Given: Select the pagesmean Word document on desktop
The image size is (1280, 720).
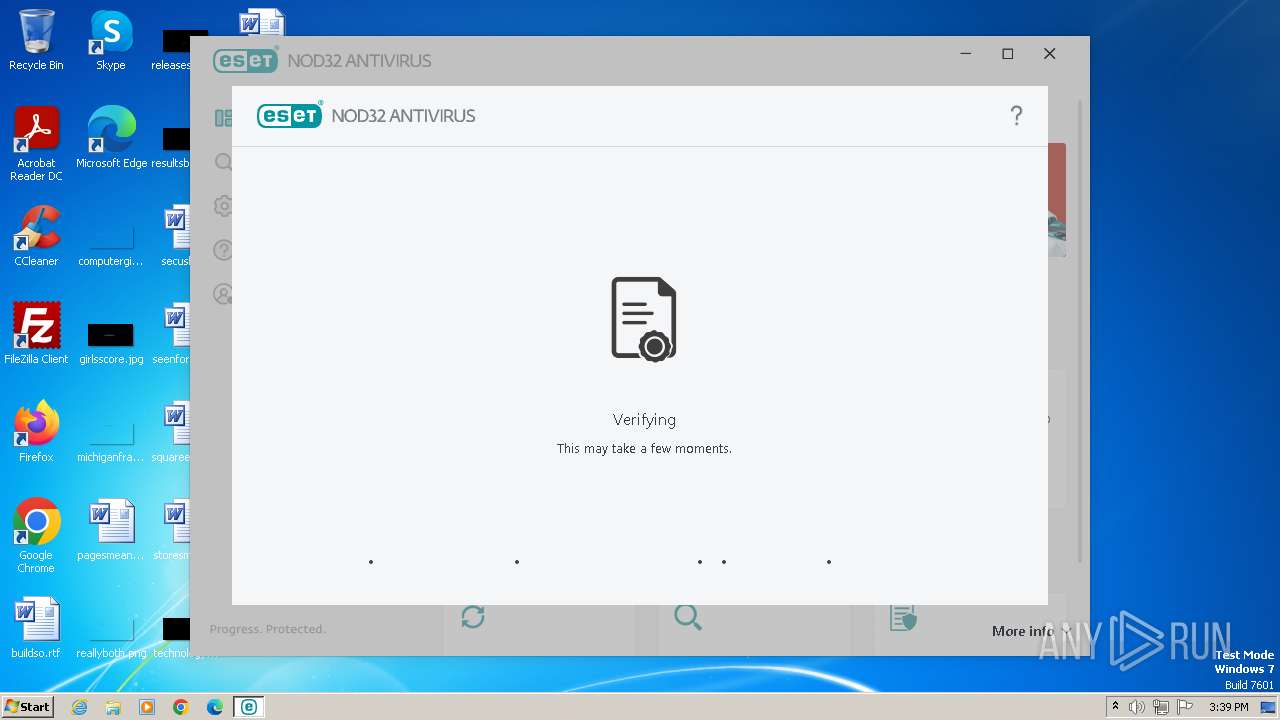Looking at the screenshot, I should click(111, 530).
